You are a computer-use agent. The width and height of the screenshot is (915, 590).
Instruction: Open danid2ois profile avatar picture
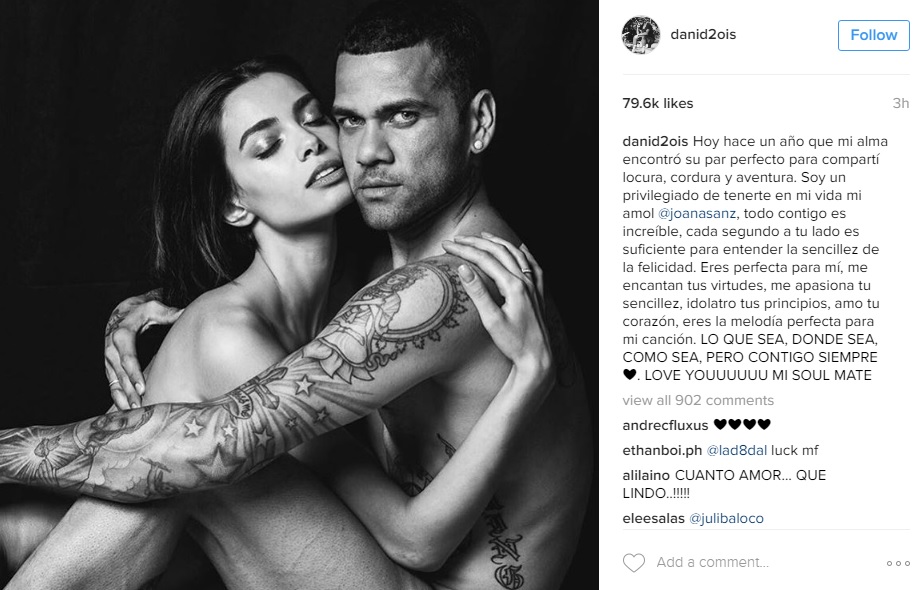click(641, 35)
